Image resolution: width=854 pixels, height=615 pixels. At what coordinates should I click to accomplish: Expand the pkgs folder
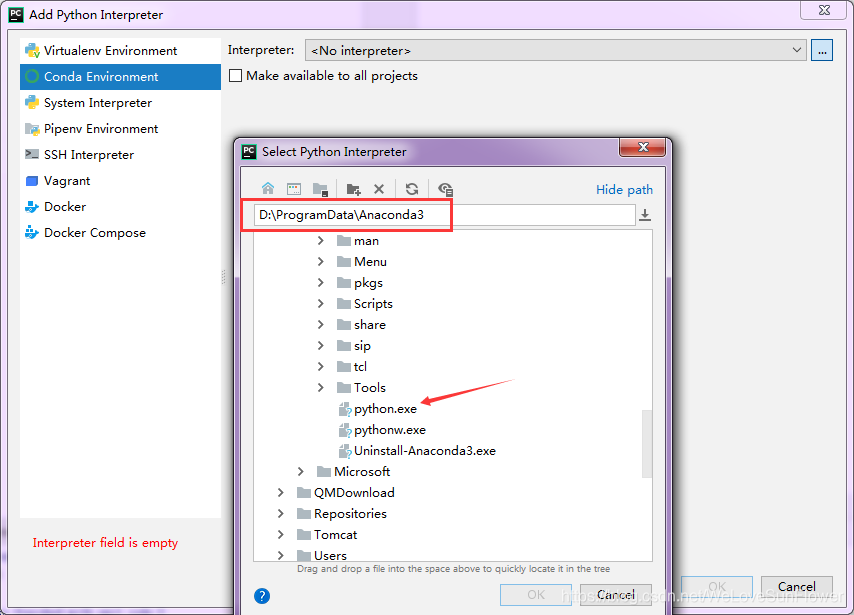coord(321,283)
